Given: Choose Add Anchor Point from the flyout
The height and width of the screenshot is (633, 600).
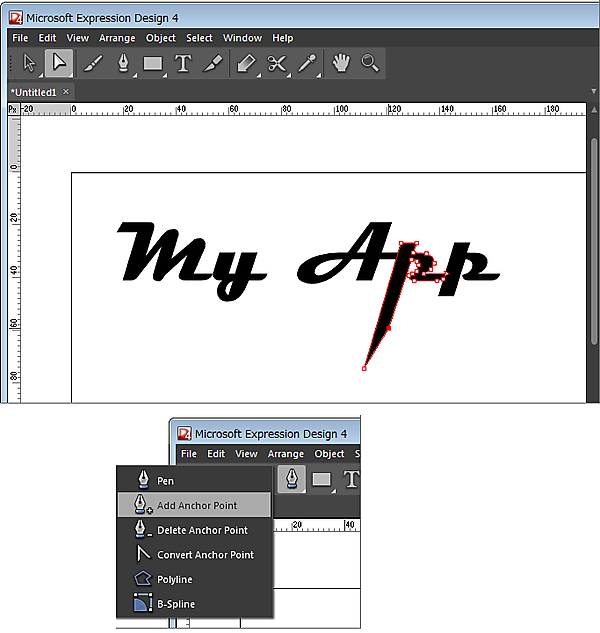Looking at the screenshot, I should click(196, 505).
